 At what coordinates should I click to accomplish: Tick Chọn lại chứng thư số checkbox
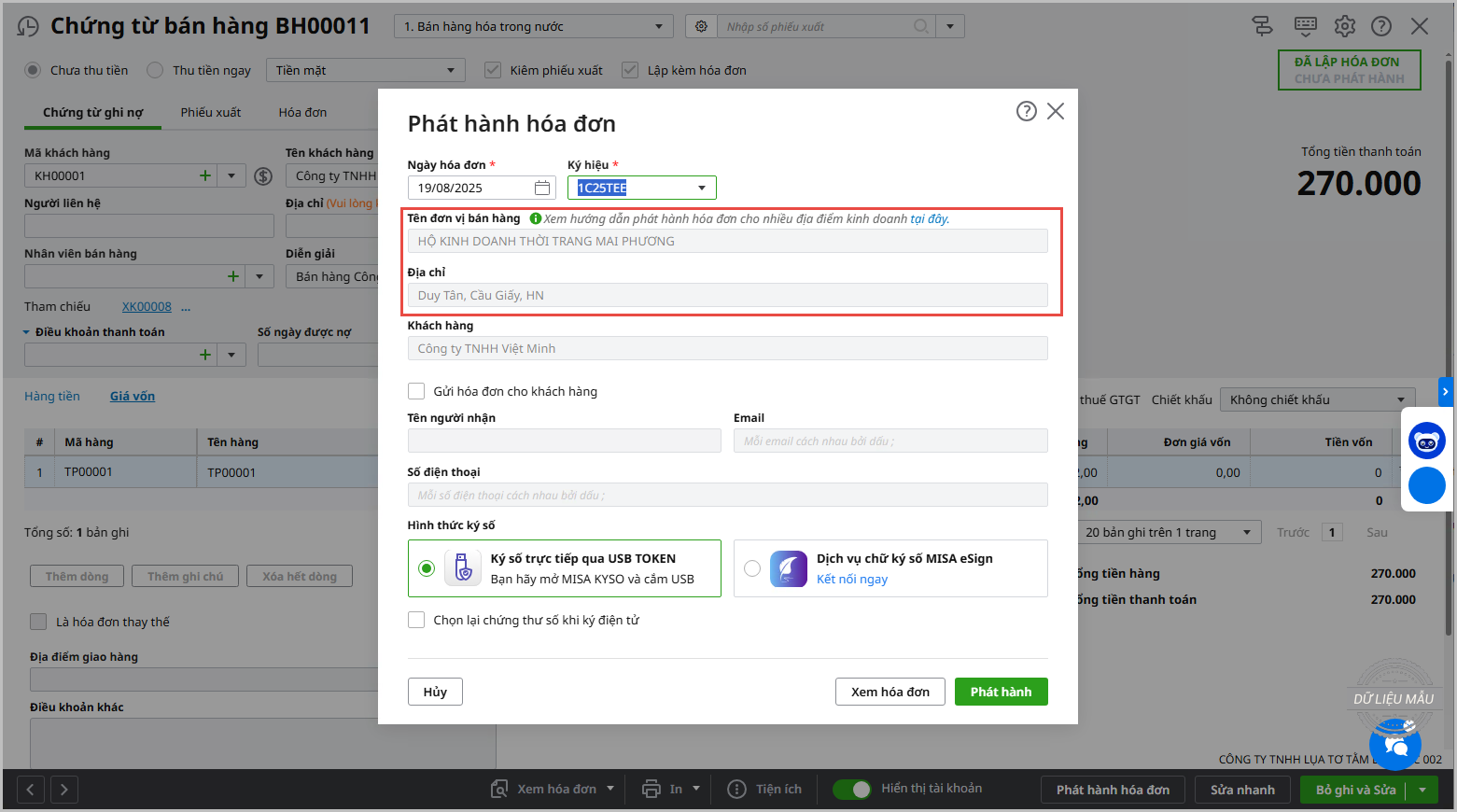(416, 620)
